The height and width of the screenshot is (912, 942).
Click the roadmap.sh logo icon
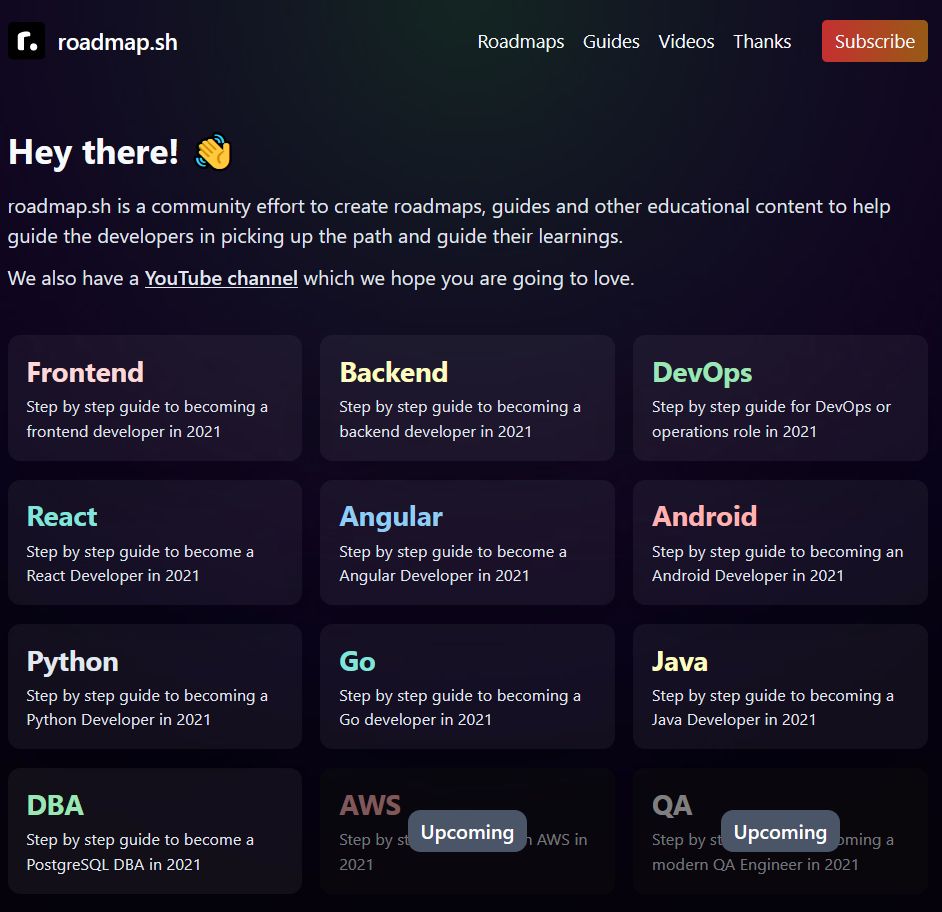[26, 41]
